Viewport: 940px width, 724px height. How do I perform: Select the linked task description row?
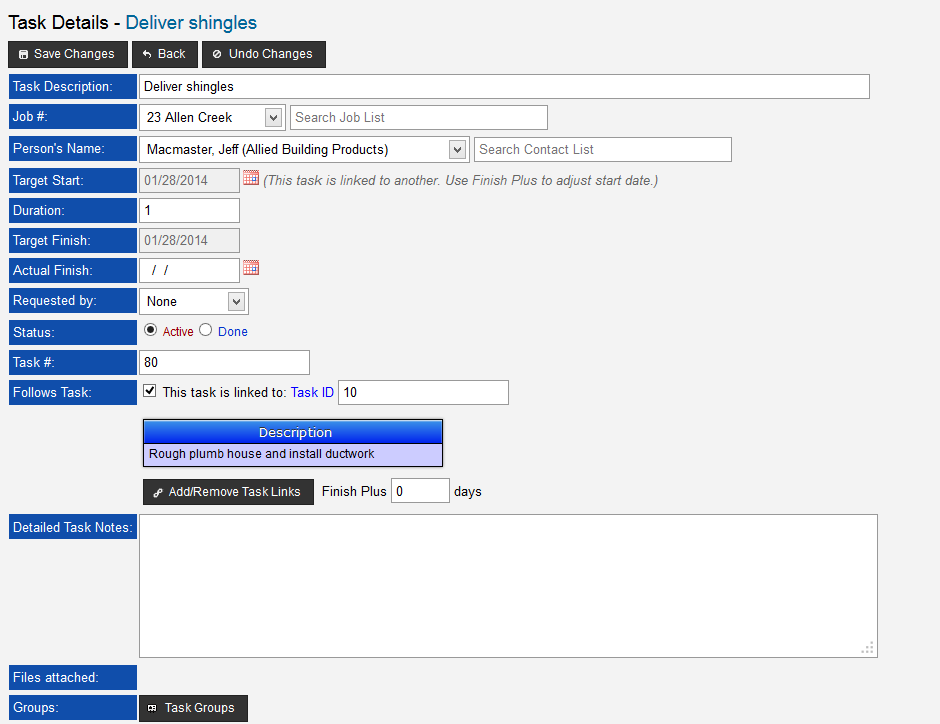[x=293, y=454]
